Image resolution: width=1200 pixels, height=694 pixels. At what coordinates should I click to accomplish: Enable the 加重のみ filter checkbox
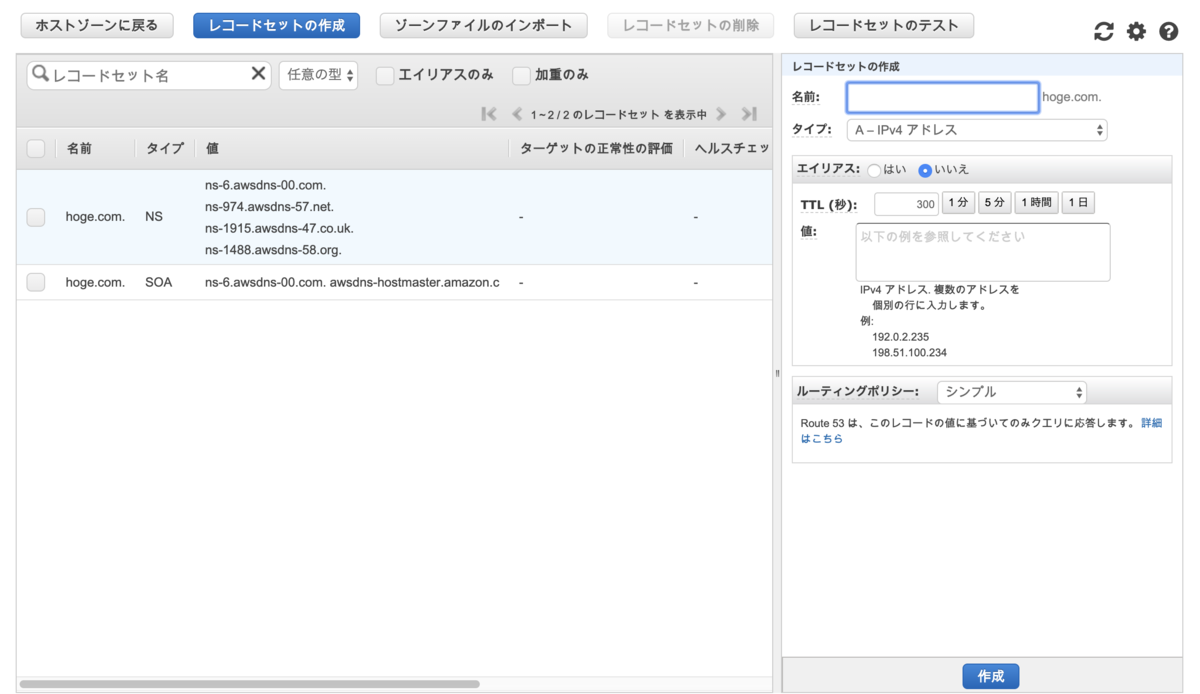520,74
